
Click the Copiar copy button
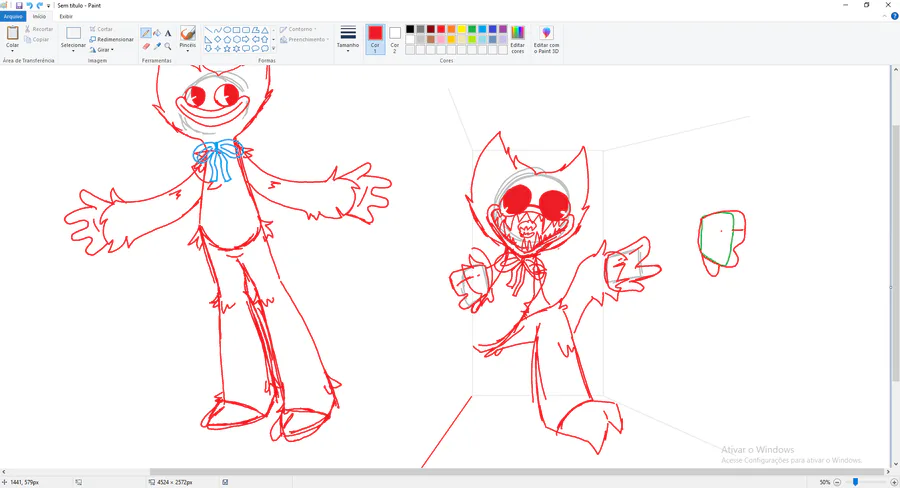[x=37, y=40]
